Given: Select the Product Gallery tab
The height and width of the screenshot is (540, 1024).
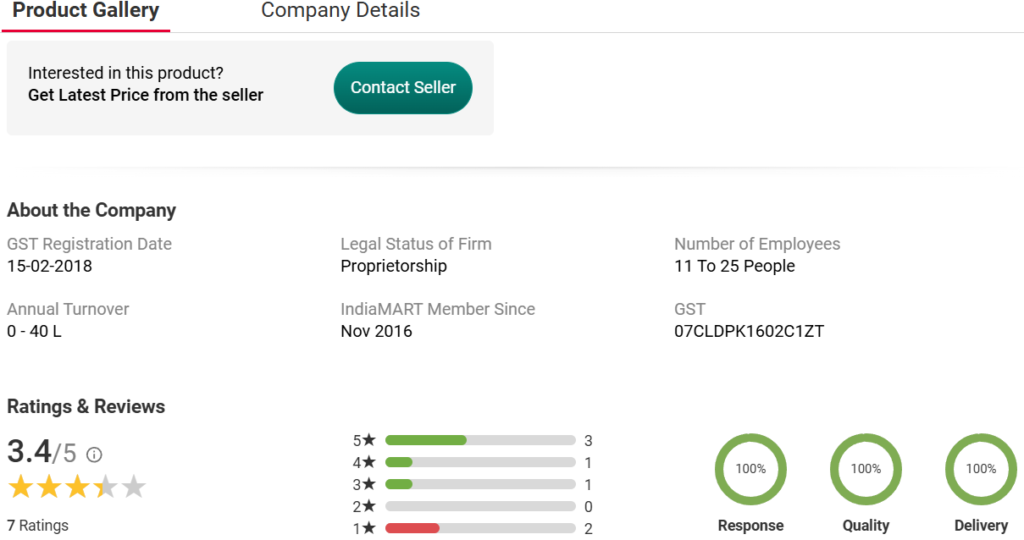Looking at the screenshot, I should [x=85, y=11].
